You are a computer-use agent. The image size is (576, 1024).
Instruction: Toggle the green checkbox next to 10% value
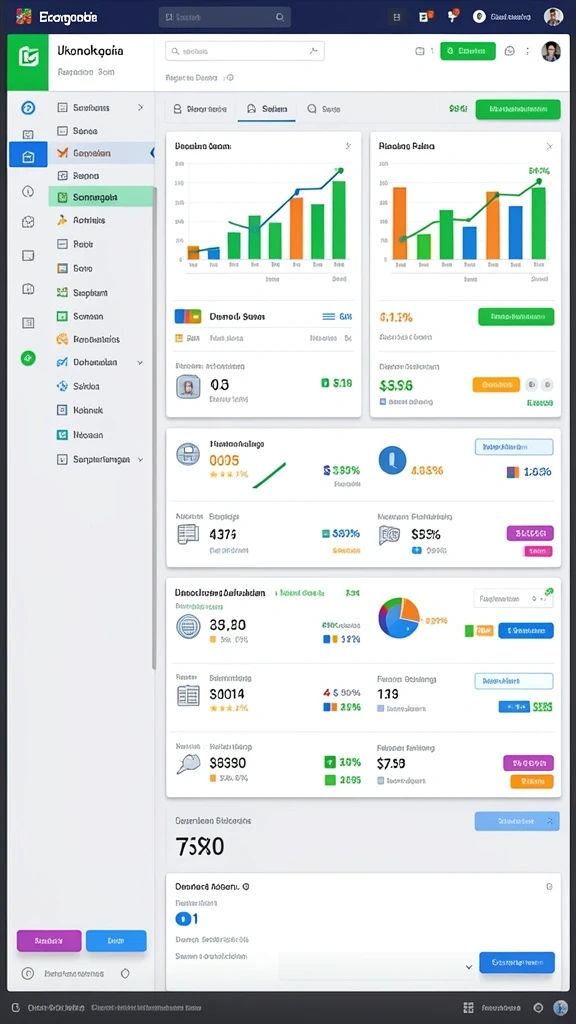click(x=330, y=761)
